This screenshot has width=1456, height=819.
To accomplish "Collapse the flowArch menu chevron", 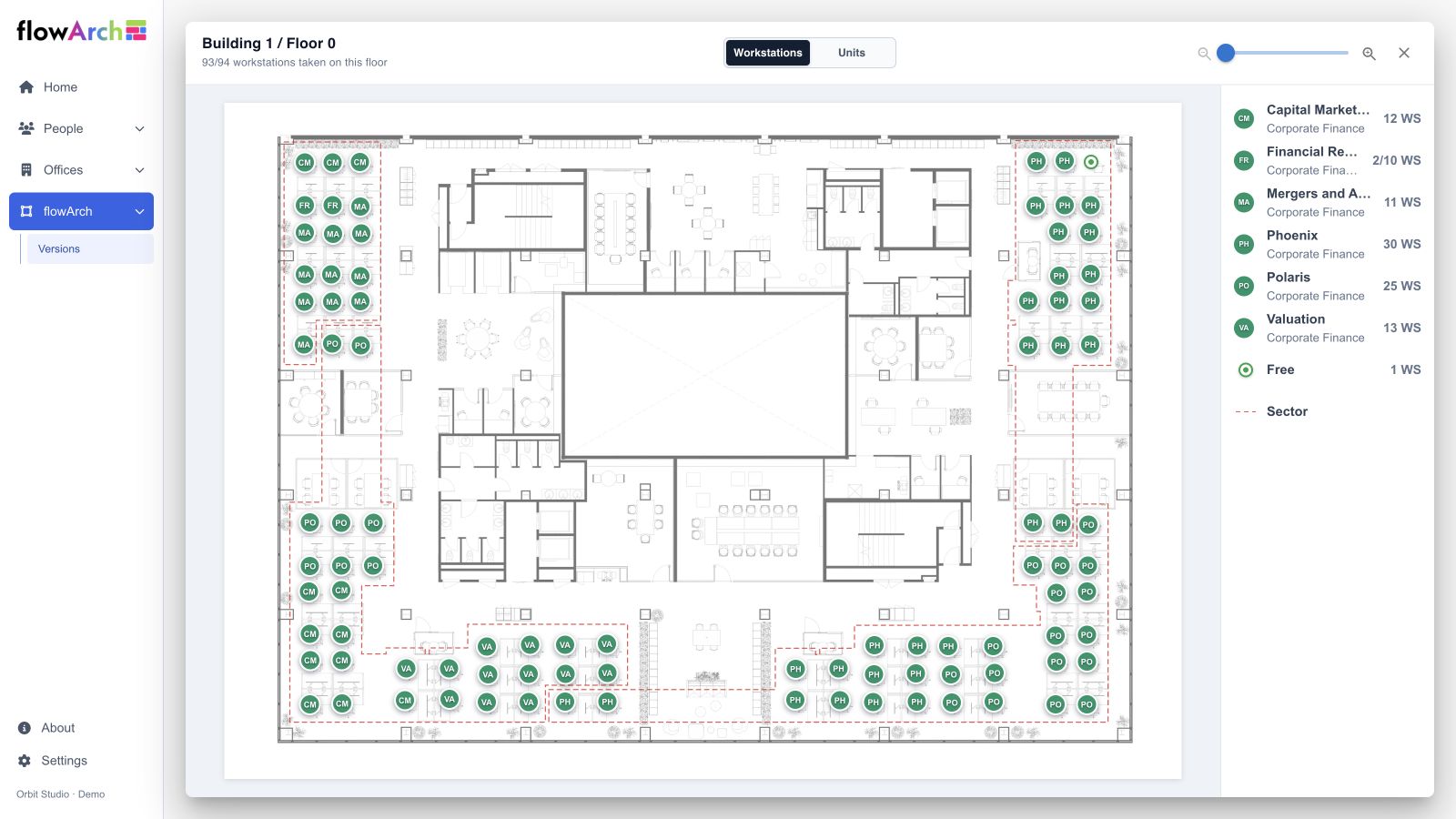I will pos(139,212).
